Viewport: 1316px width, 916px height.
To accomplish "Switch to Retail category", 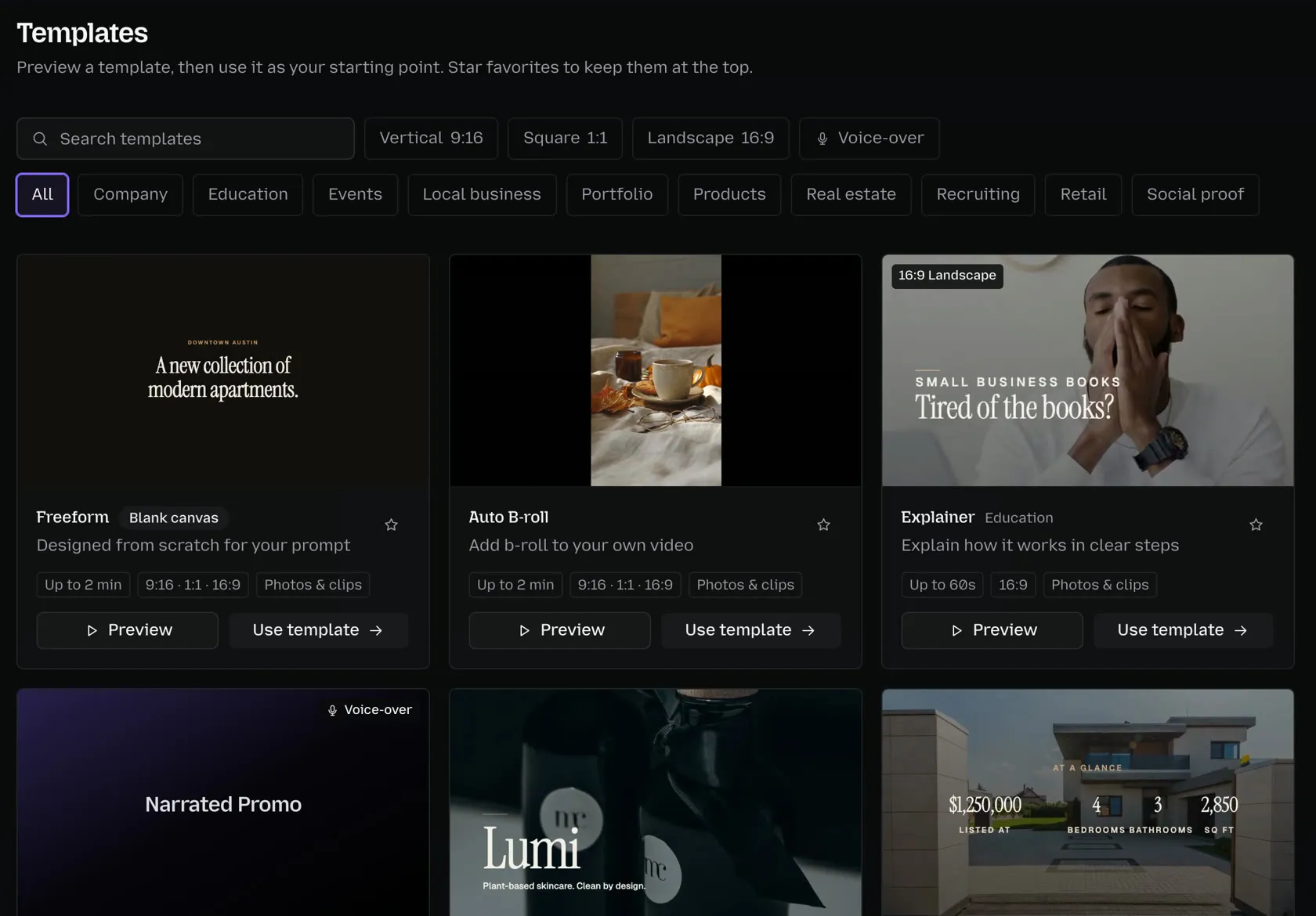I will click(1083, 194).
